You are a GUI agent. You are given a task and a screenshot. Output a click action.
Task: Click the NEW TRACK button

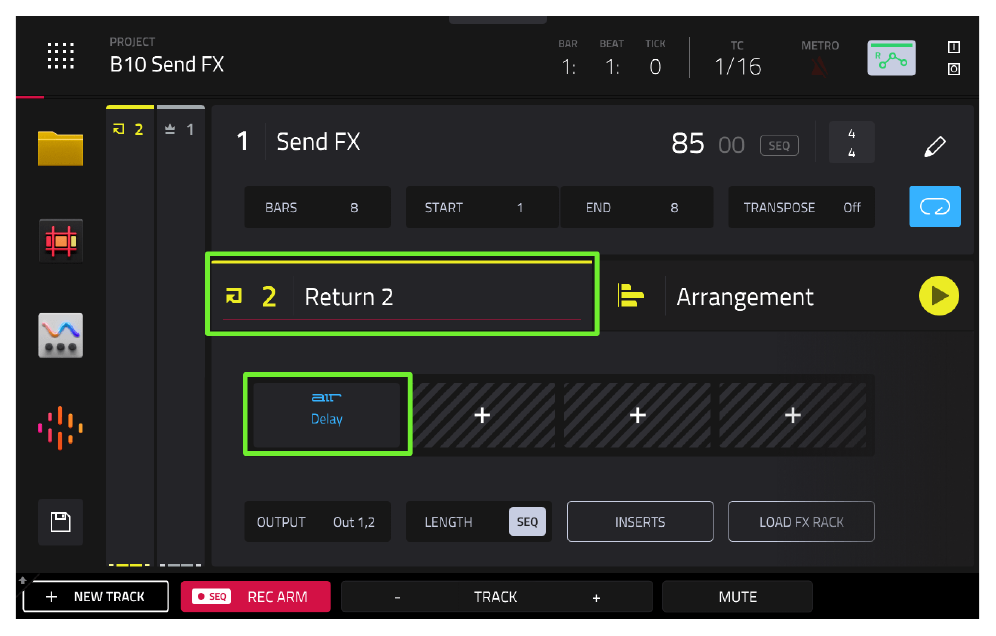(96, 597)
